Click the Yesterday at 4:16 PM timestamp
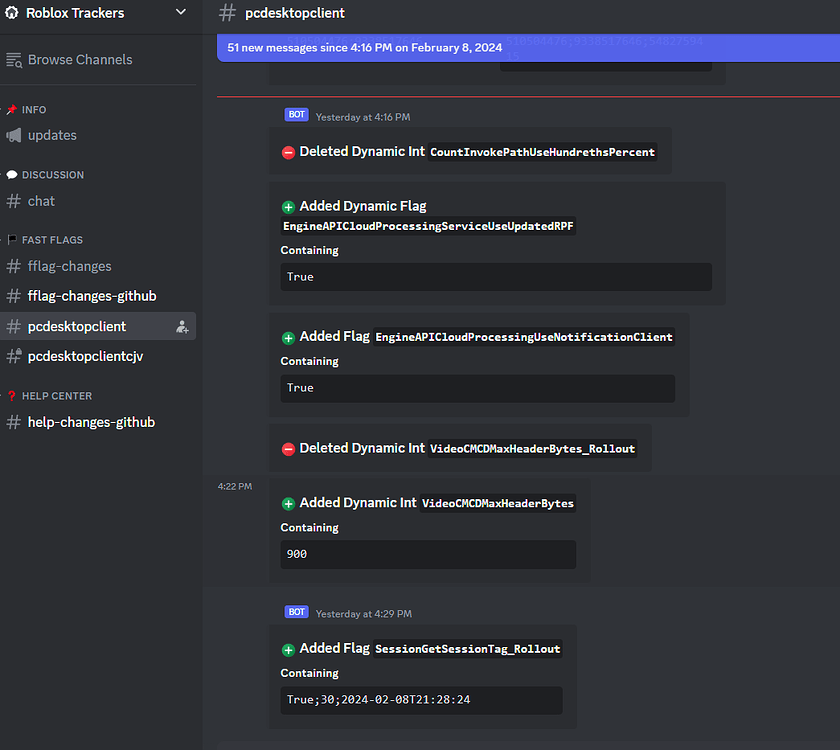Viewport: 840px width, 750px height. [x=363, y=117]
